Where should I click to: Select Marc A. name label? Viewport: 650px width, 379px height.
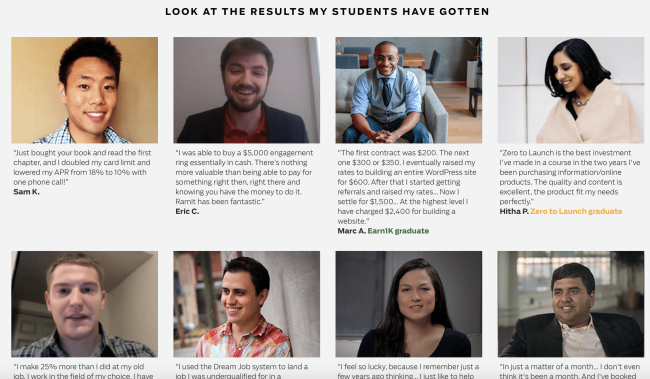click(x=352, y=231)
